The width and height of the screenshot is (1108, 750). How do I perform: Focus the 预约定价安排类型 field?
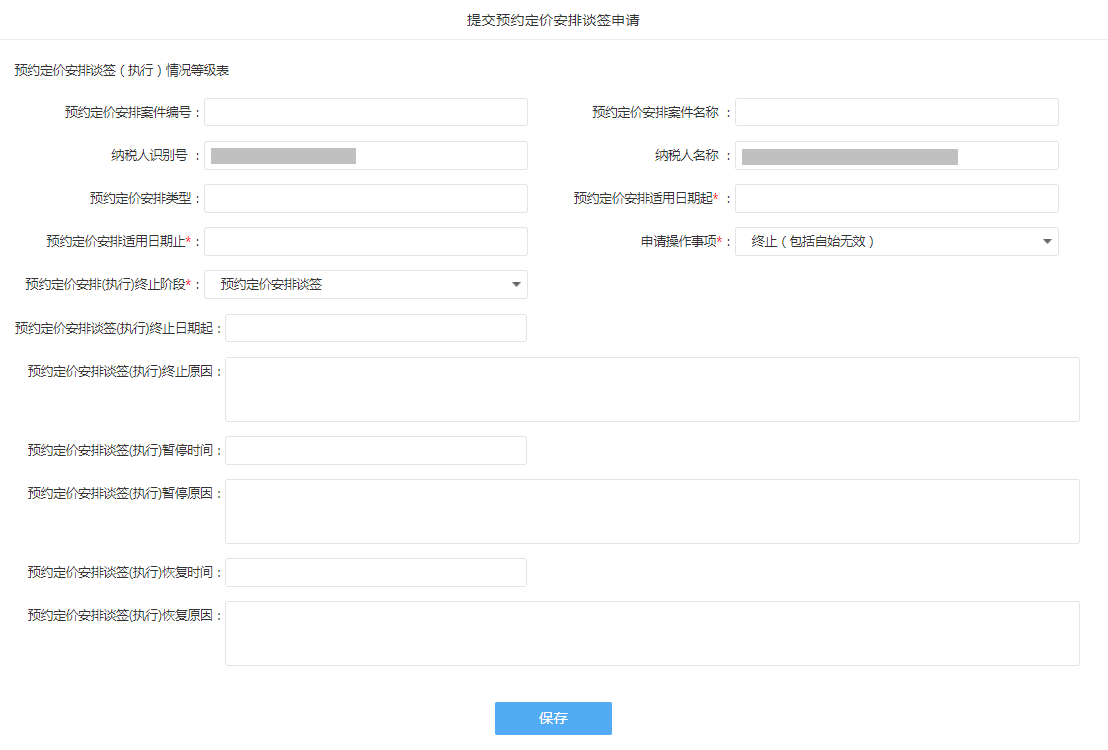pos(366,198)
